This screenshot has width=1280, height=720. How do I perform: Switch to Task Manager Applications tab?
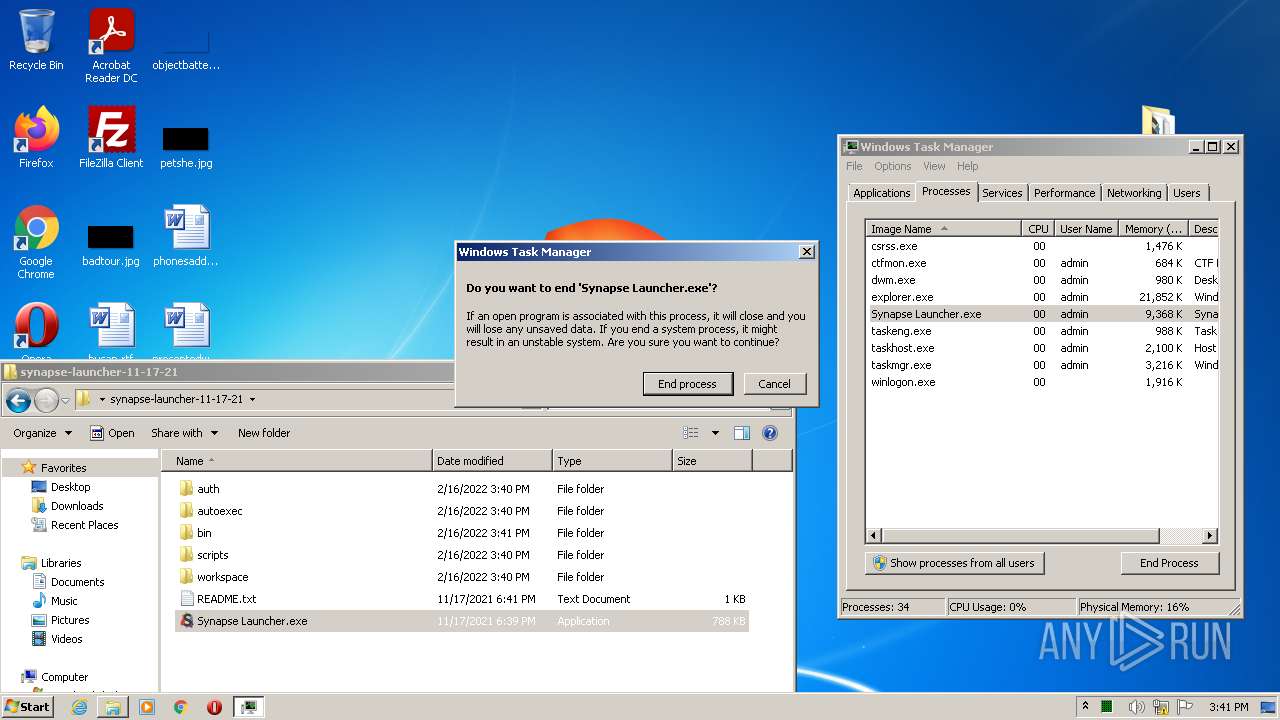click(881, 193)
